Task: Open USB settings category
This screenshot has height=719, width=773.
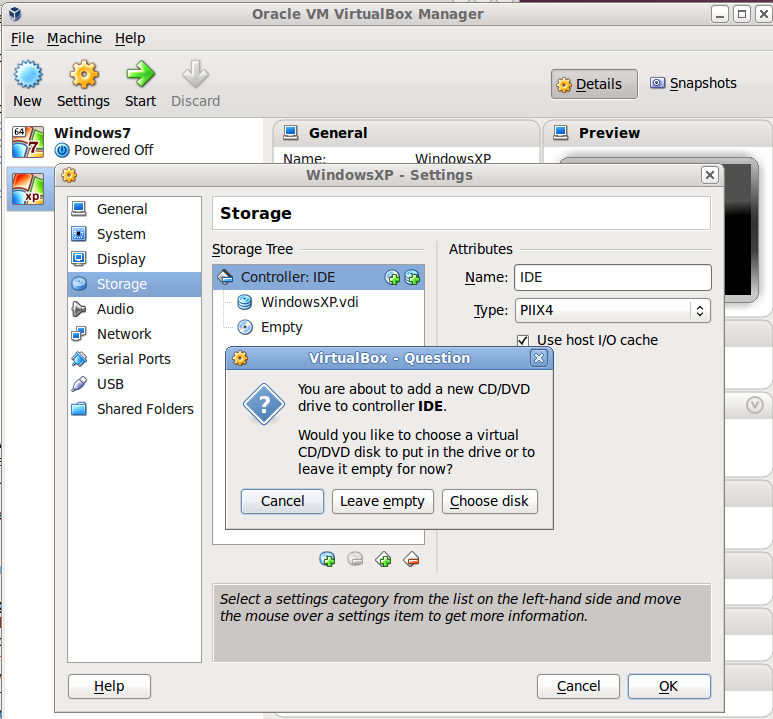Action: click(134, 384)
